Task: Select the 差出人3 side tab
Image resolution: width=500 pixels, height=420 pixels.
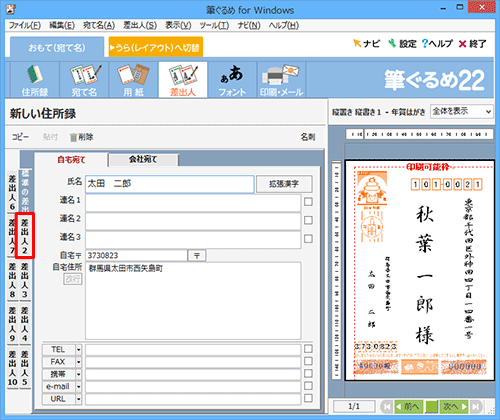Action: (x=25, y=280)
